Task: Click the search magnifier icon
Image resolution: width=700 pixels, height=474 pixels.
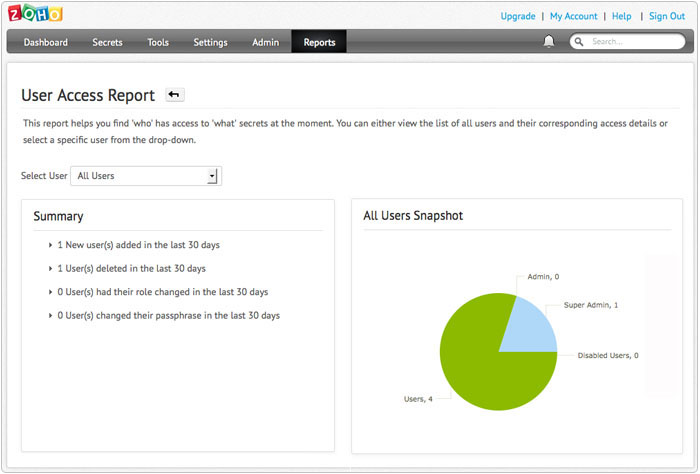Action: click(579, 42)
